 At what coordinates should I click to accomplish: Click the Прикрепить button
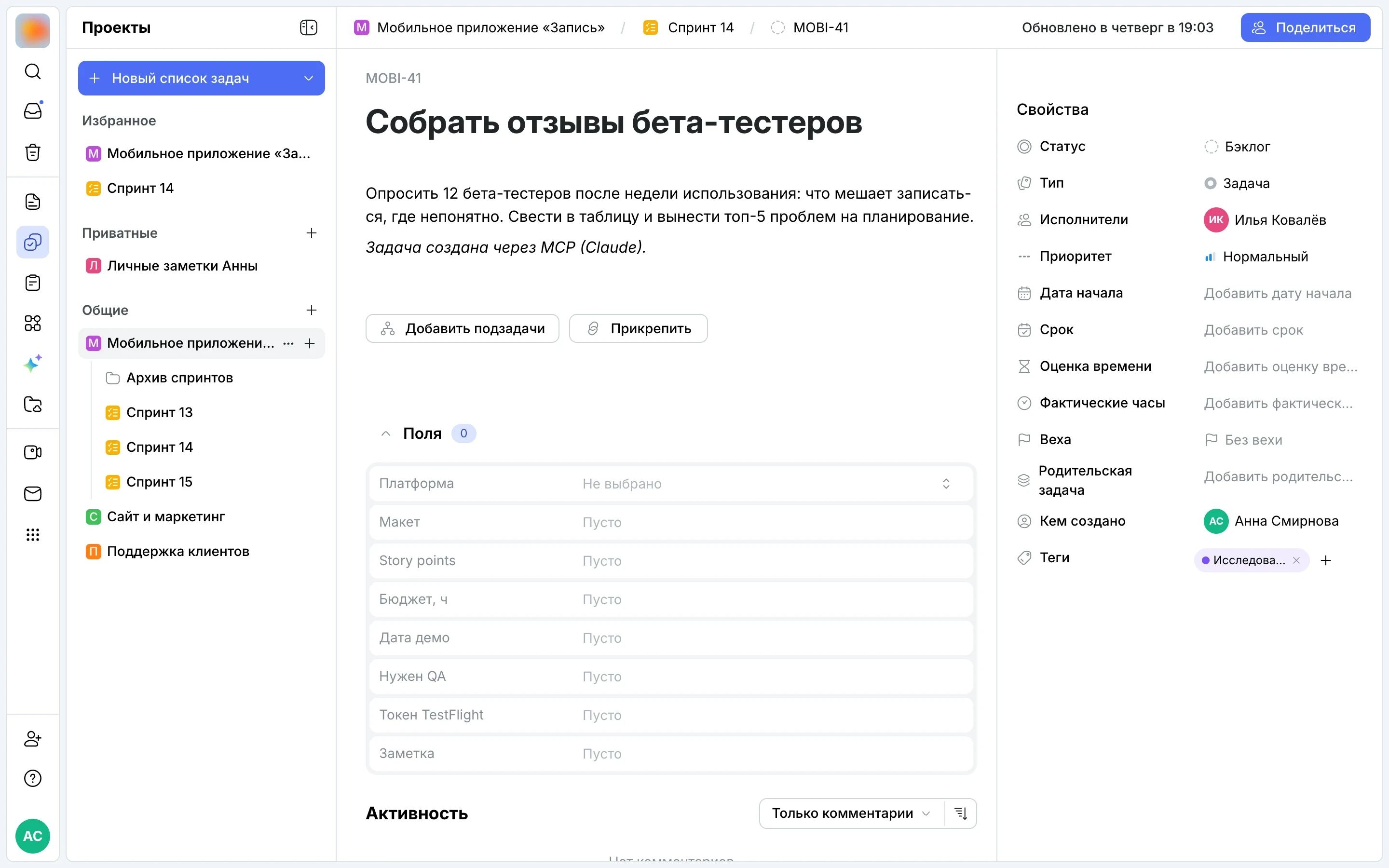638,328
